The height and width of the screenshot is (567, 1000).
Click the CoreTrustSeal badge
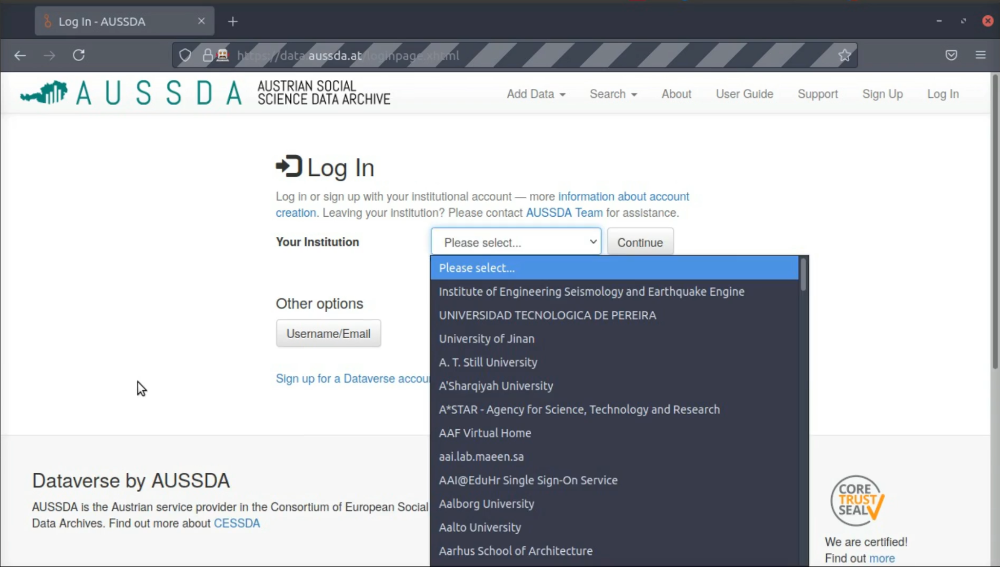pyautogui.click(x=857, y=500)
